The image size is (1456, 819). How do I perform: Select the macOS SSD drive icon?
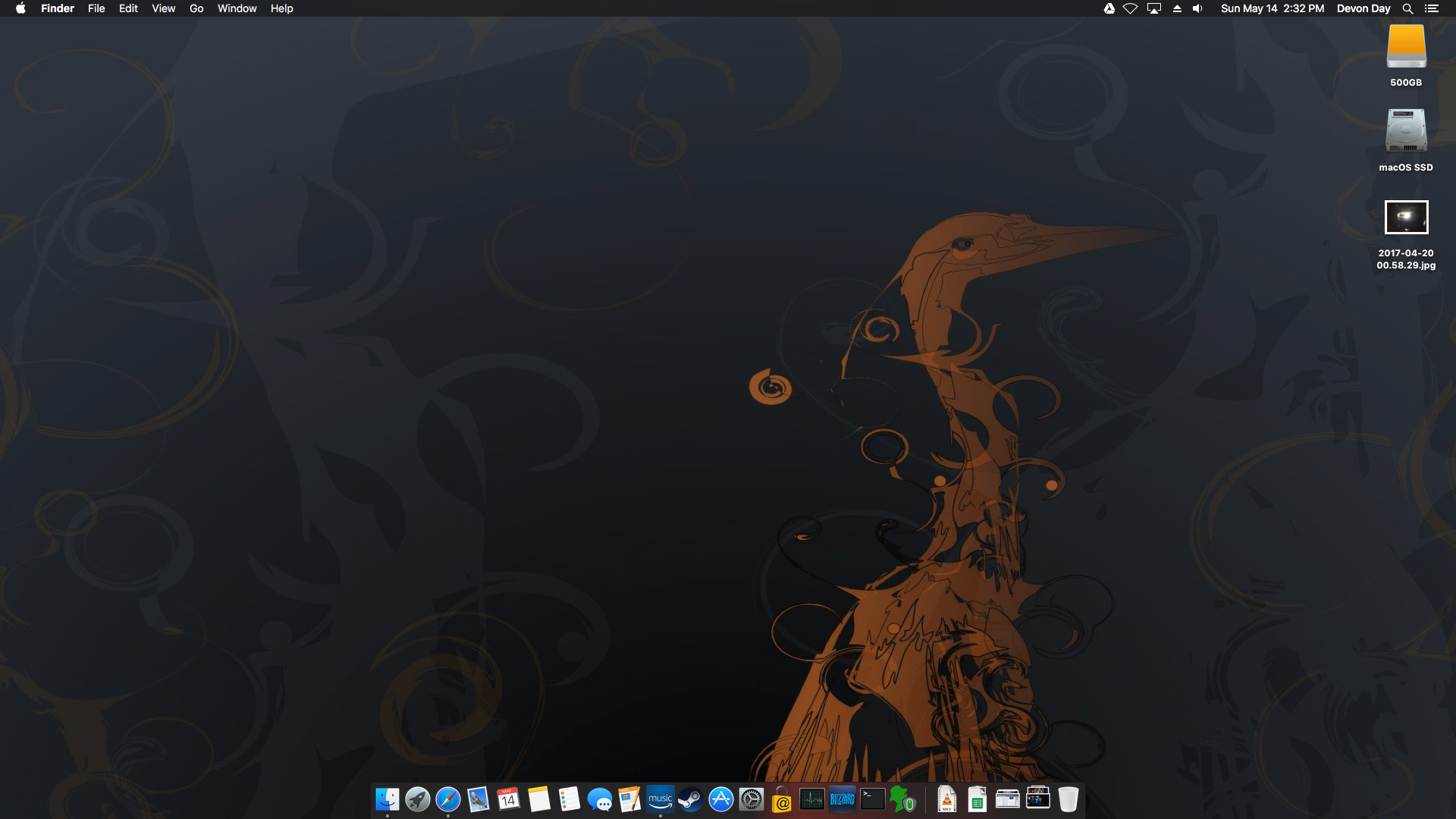tap(1406, 130)
